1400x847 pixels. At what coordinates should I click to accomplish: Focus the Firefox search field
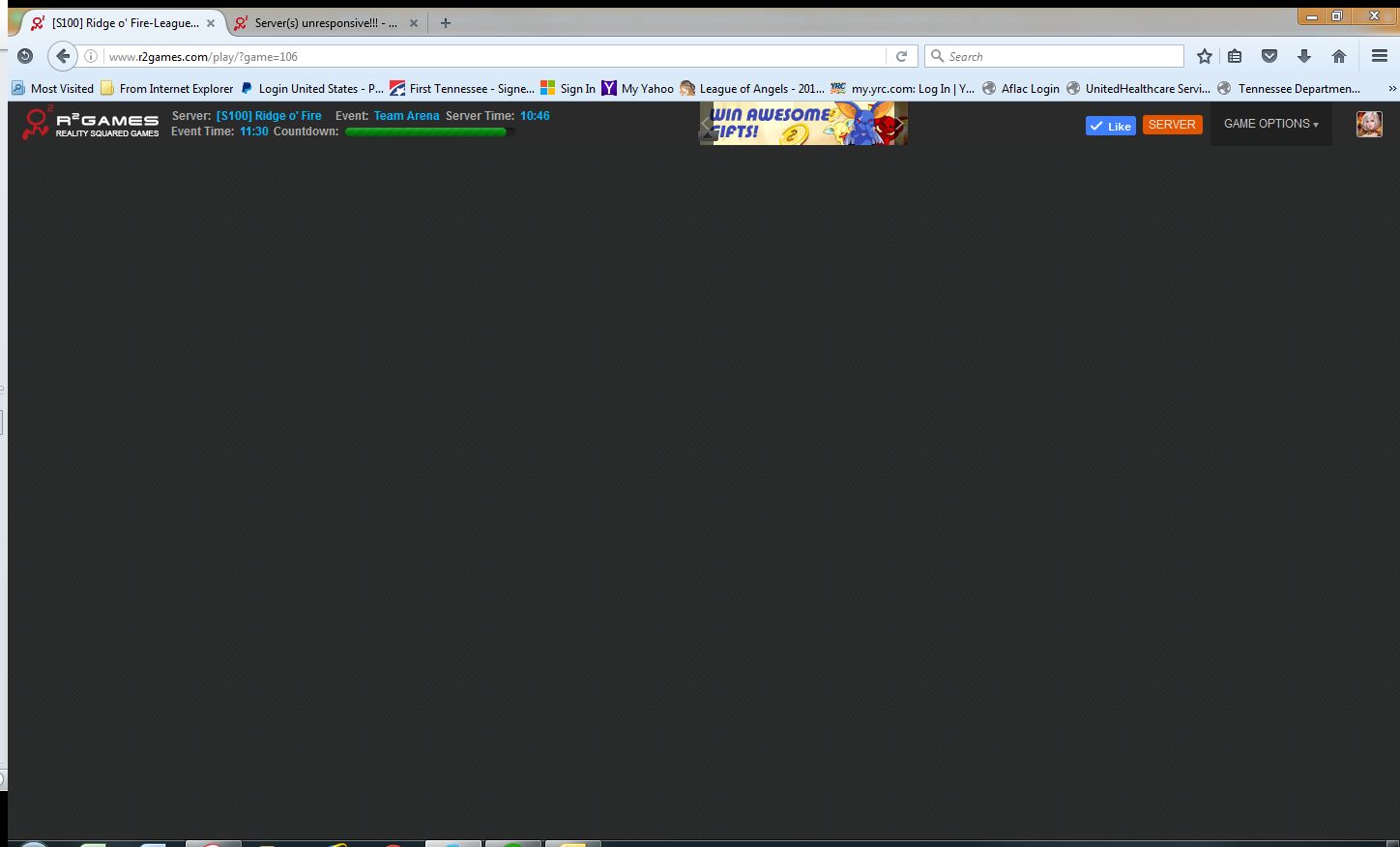coord(1062,57)
